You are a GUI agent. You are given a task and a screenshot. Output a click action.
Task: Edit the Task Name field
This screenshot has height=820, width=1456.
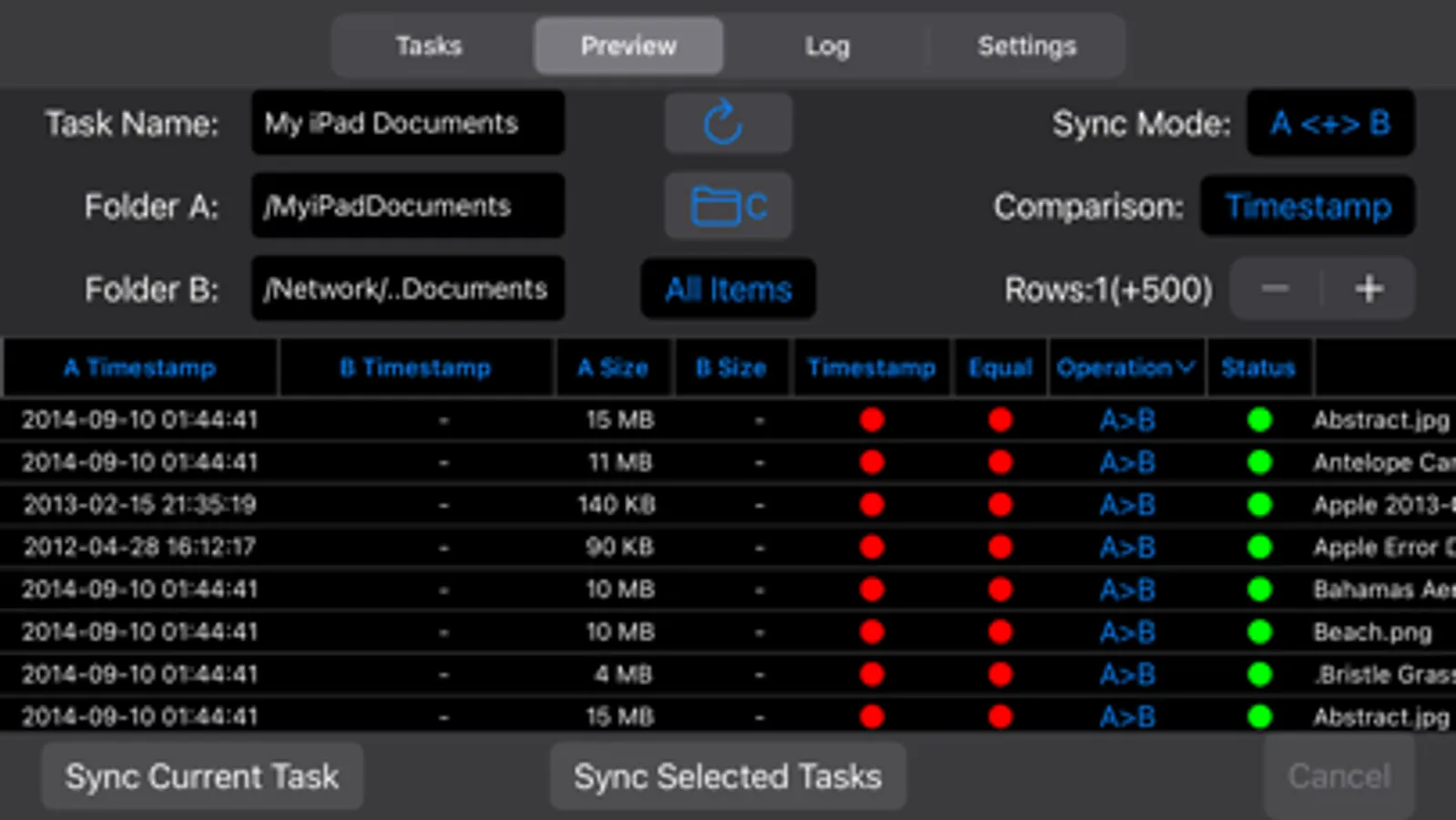point(408,123)
